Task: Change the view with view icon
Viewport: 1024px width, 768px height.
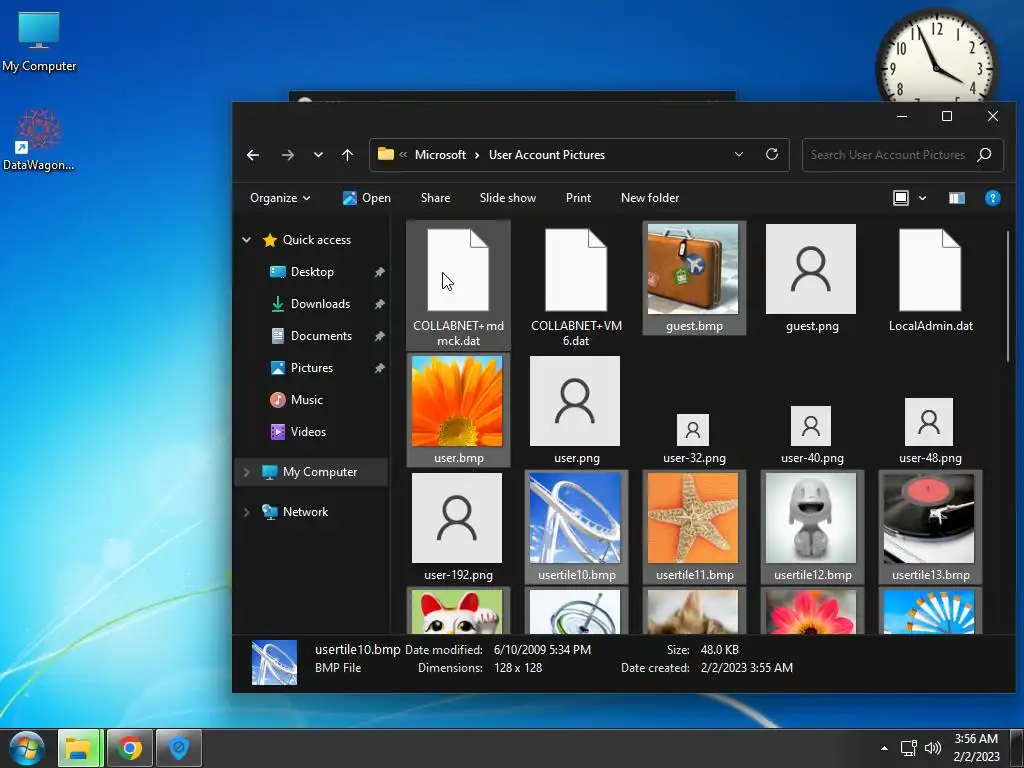Action: coord(901,198)
